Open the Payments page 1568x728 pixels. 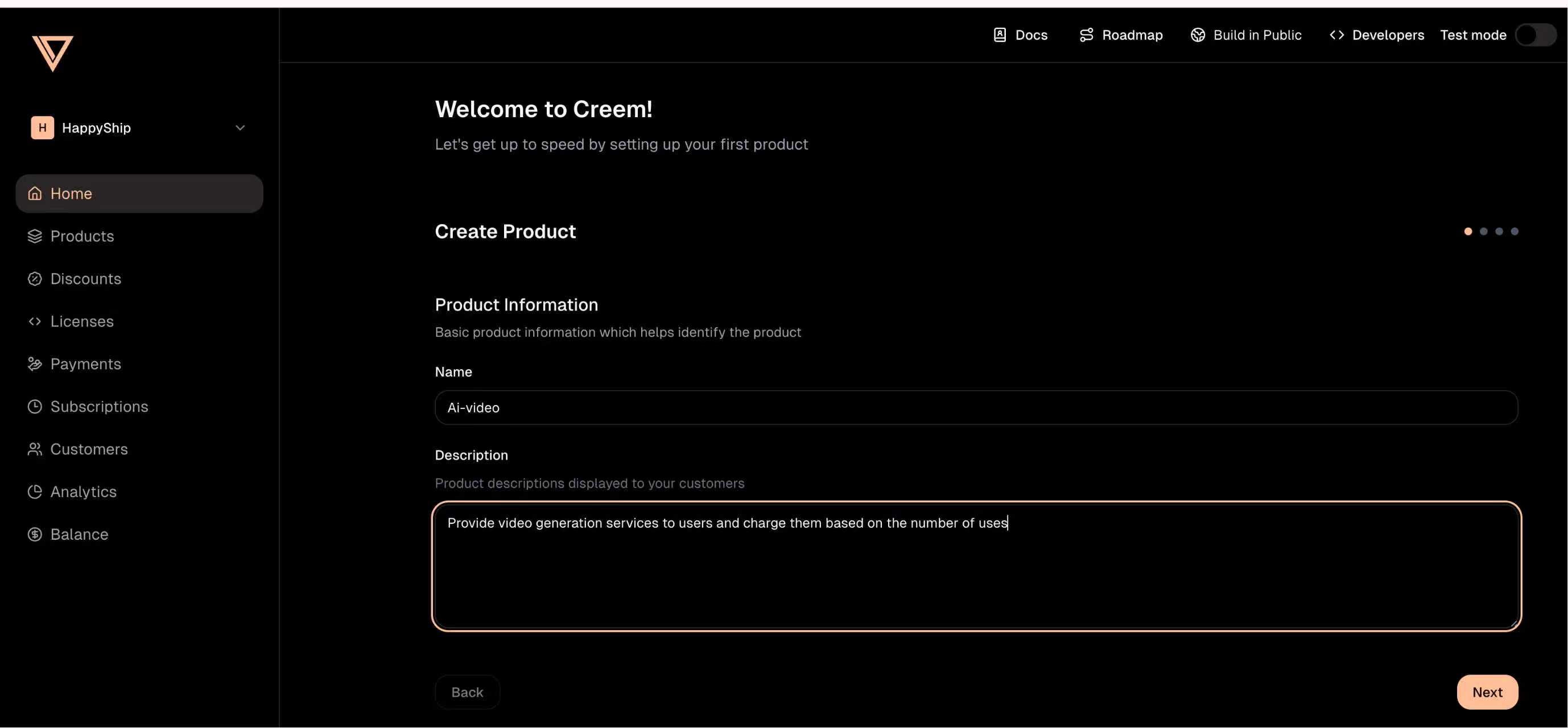pyautogui.click(x=139, y=364)
